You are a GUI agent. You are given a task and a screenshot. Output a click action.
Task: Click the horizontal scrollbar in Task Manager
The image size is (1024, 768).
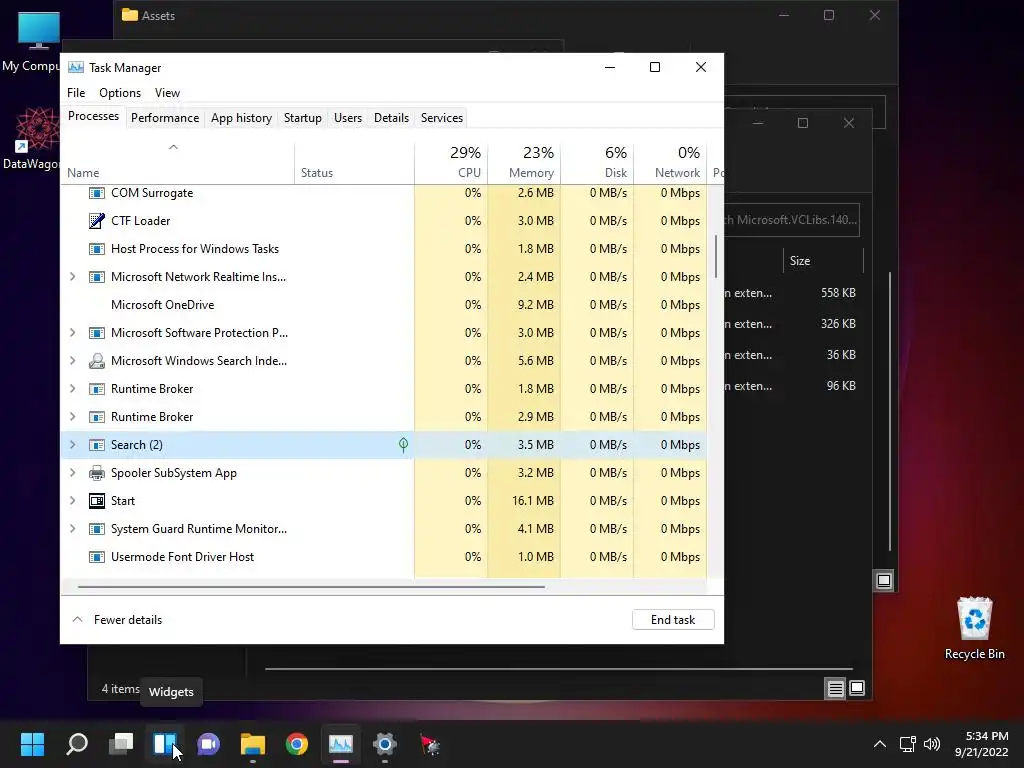coord(311,587)
